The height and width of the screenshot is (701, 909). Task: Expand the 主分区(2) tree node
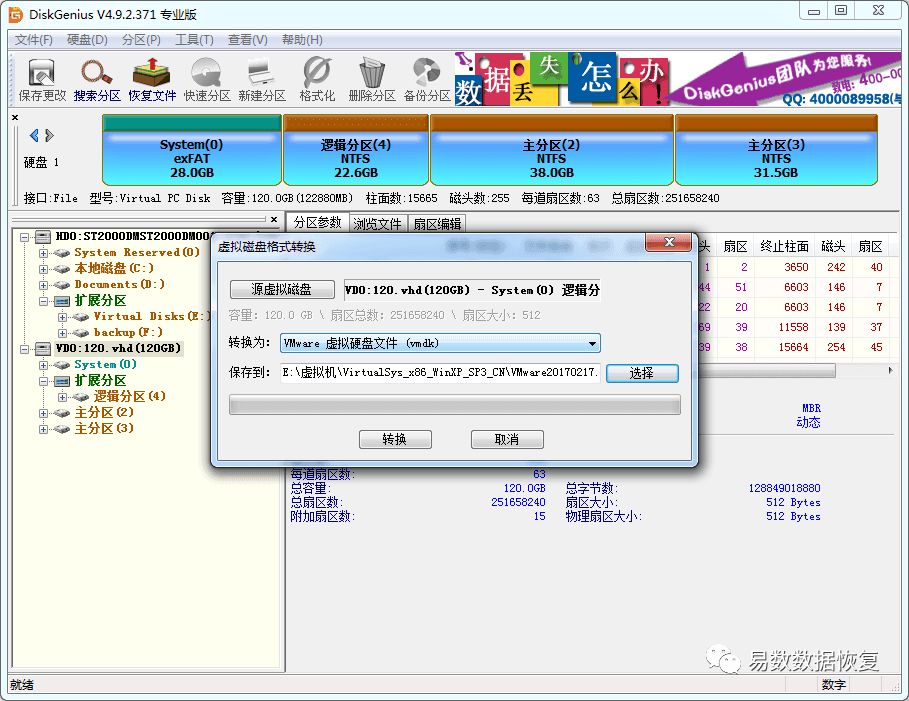coord(43,413)
